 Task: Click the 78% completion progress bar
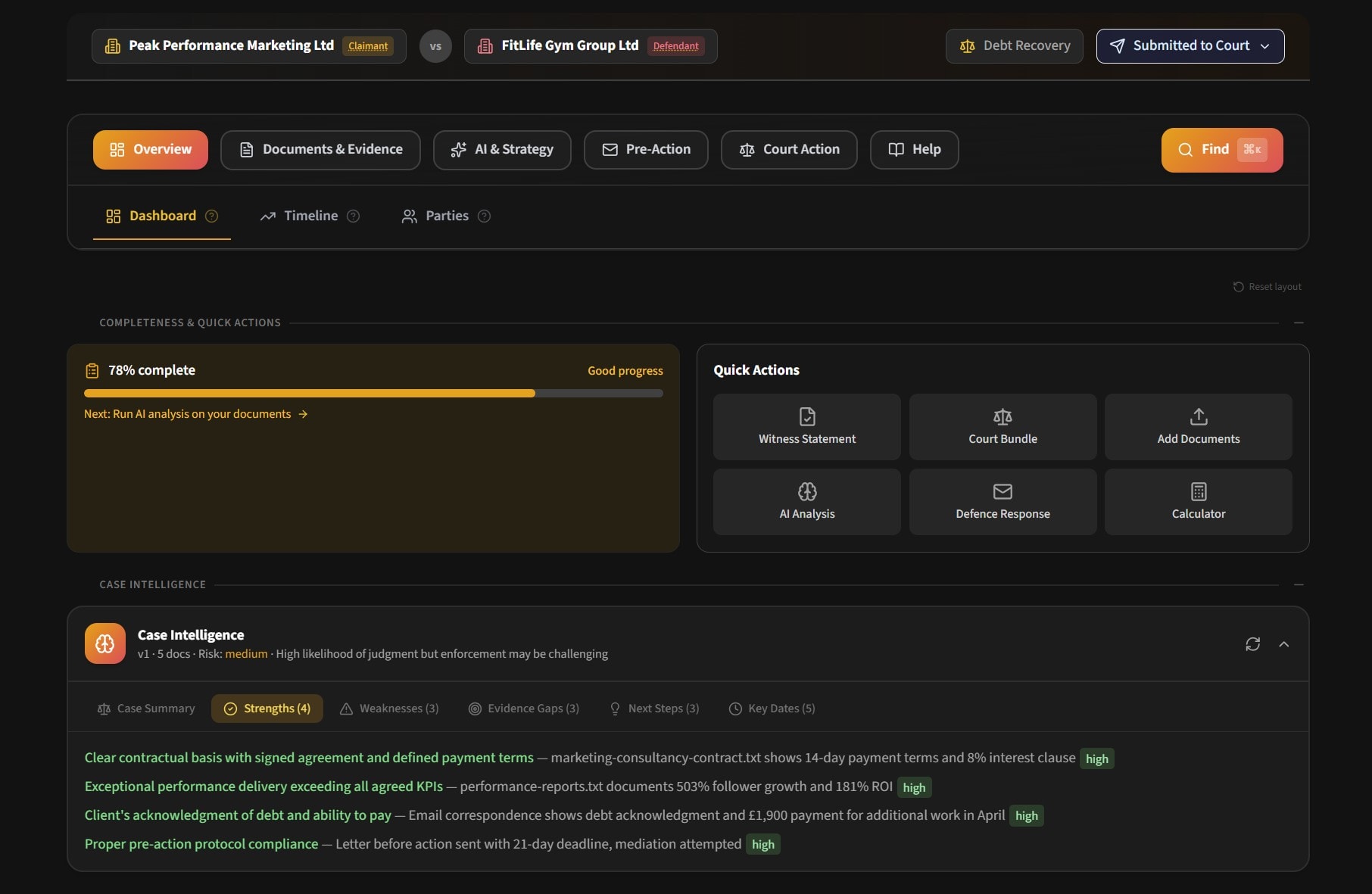[373, 393]
